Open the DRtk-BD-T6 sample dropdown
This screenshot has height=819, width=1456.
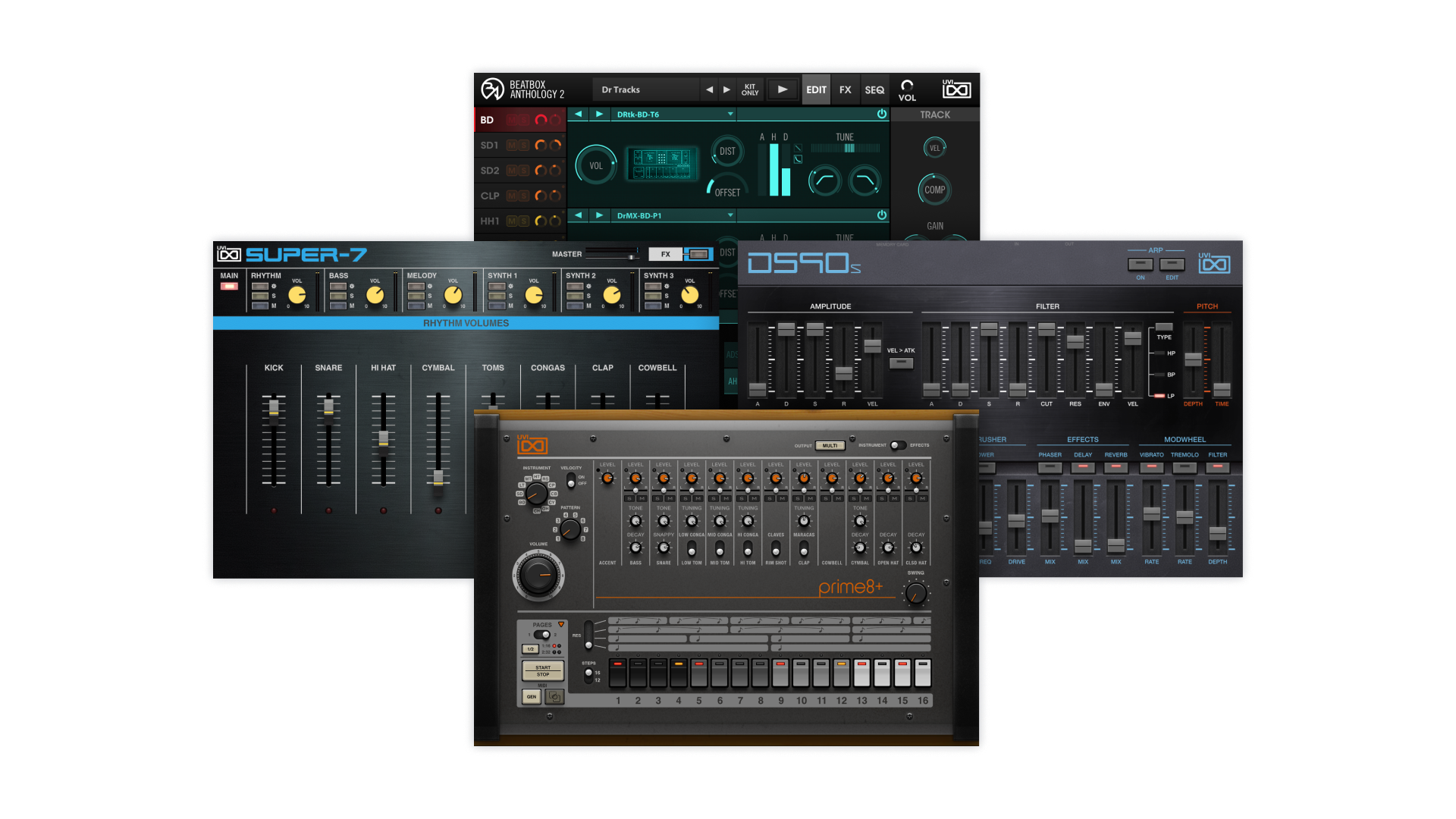(x=674, y=115)
